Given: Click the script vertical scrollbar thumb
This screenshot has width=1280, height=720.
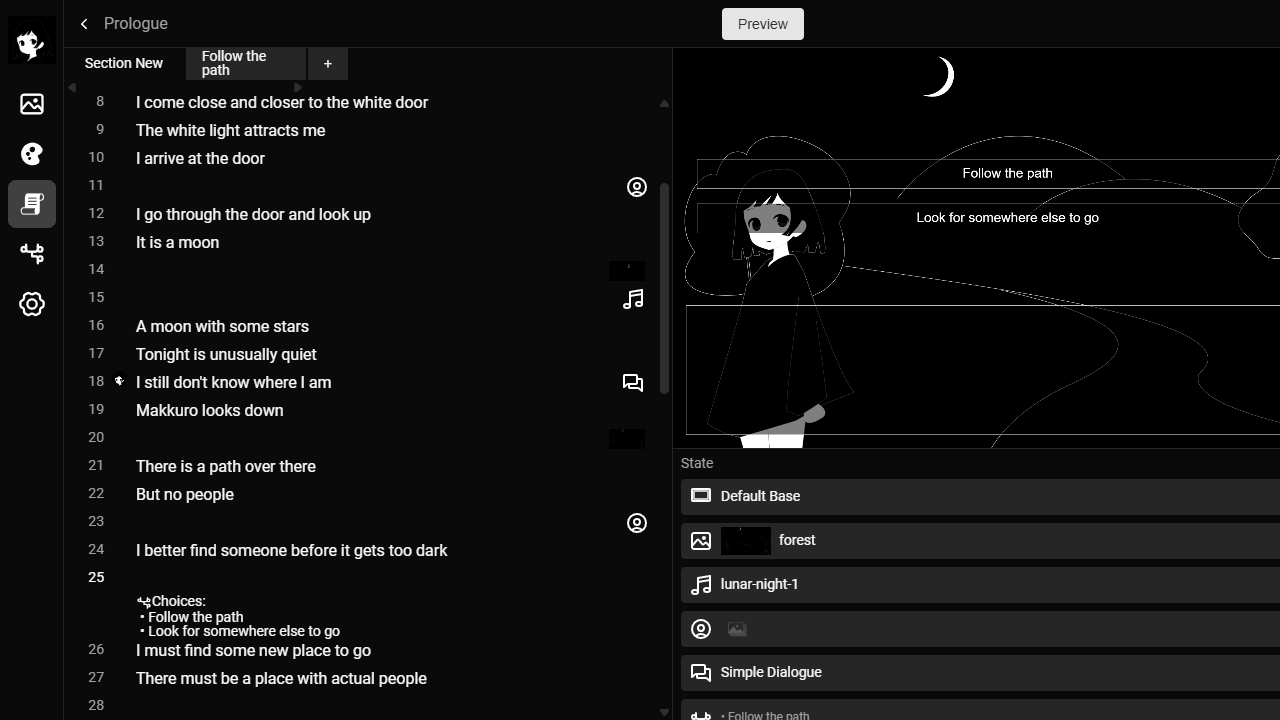Looking at the screenshot, I should 664,289.
